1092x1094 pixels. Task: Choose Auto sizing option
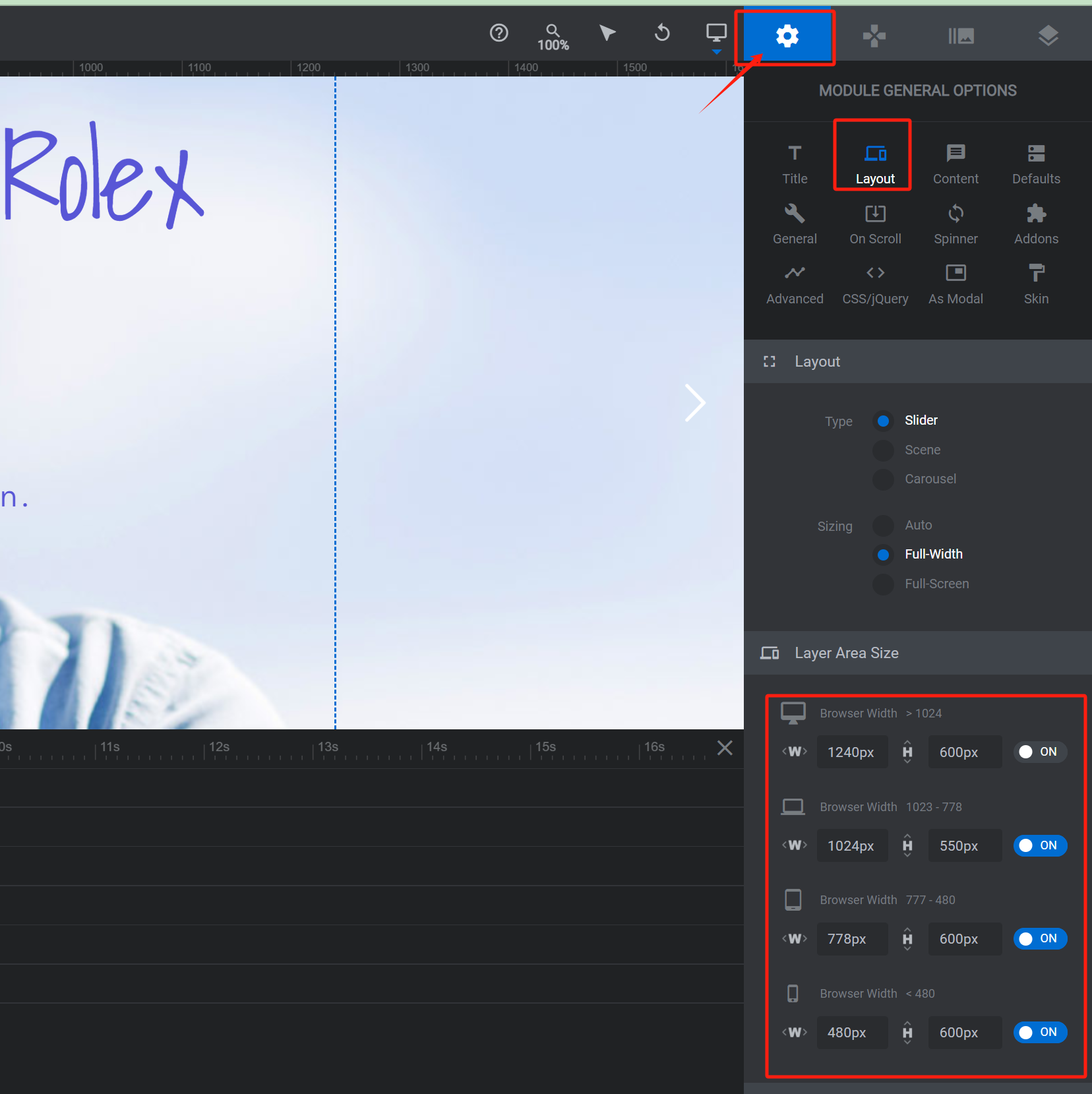[x=883, y=525]
